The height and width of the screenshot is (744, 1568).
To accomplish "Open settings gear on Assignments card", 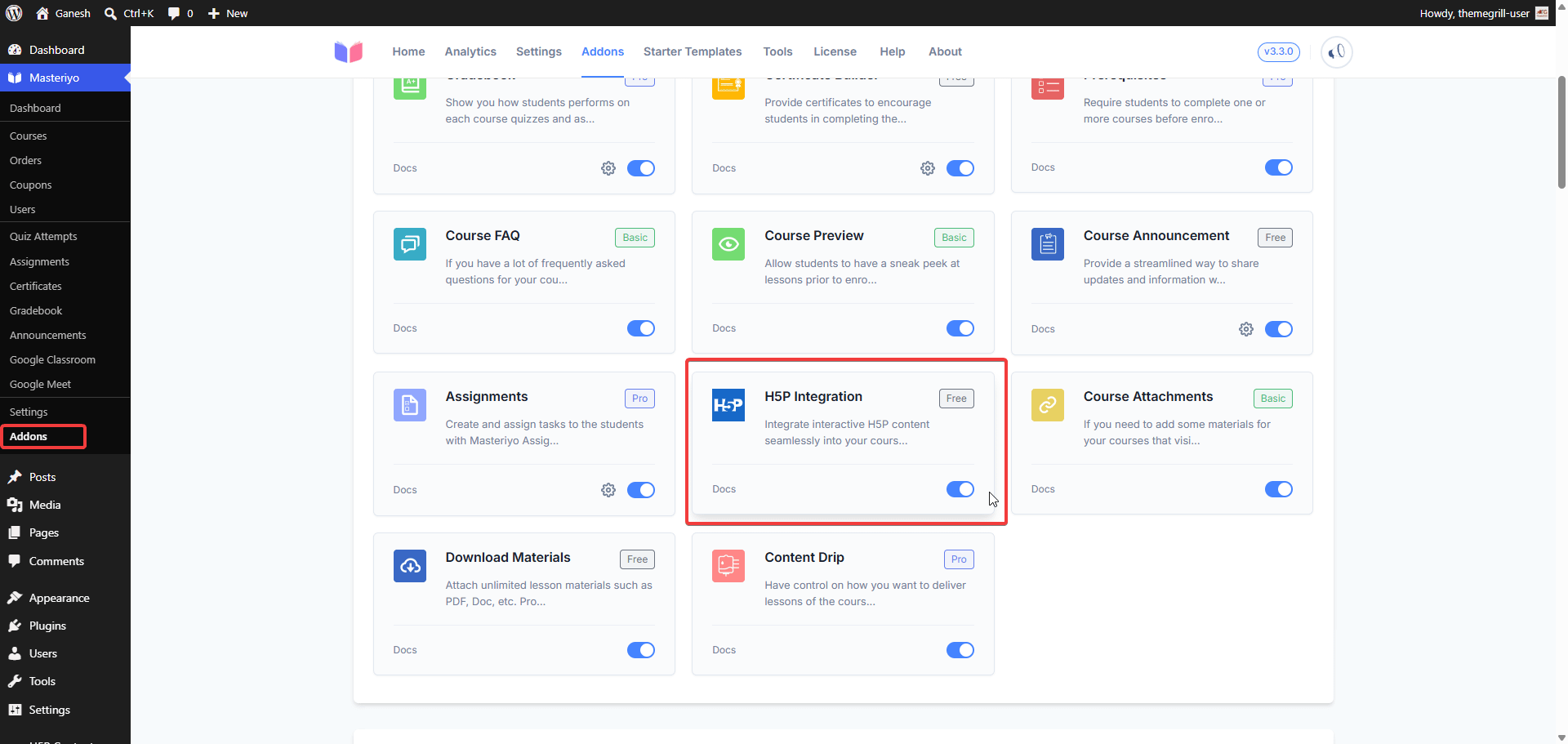I will (x=608, y=490).
